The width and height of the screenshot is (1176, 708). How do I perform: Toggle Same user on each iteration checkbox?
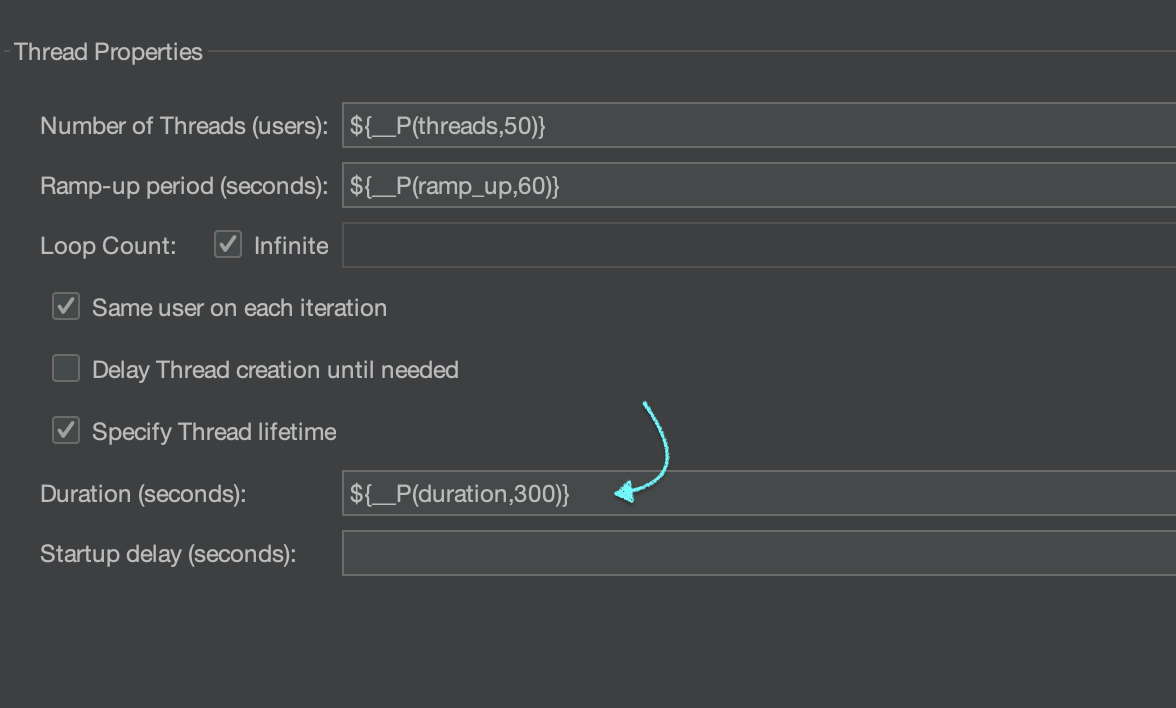point(66,307)
